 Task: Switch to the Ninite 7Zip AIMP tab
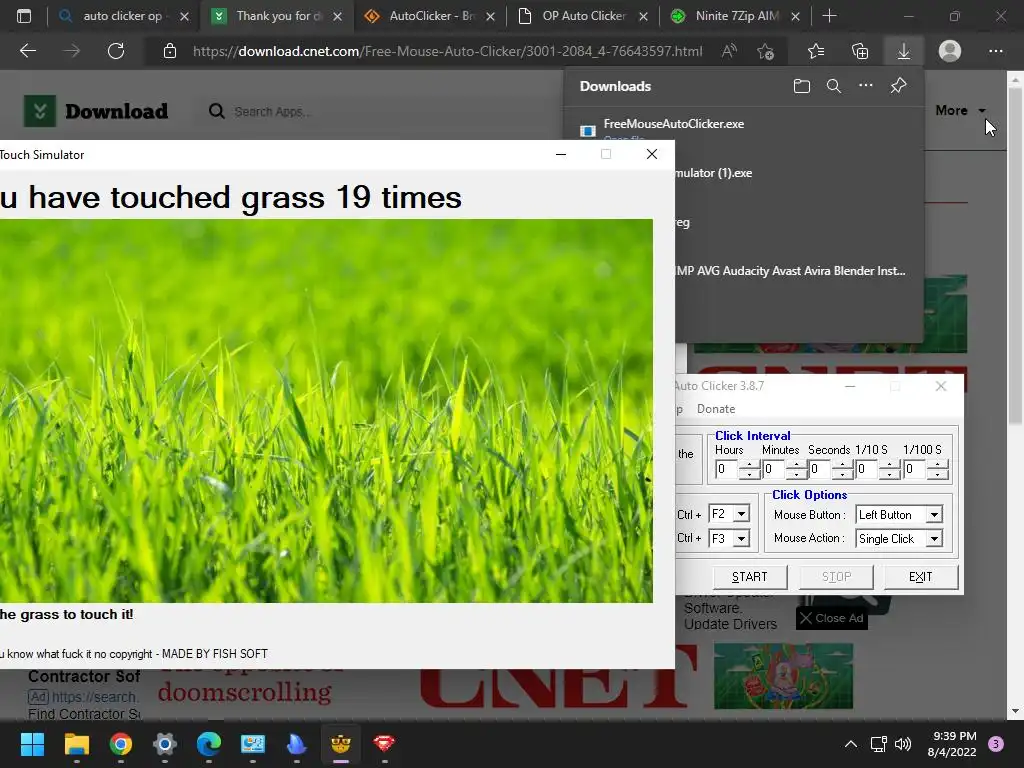(737, 16)
